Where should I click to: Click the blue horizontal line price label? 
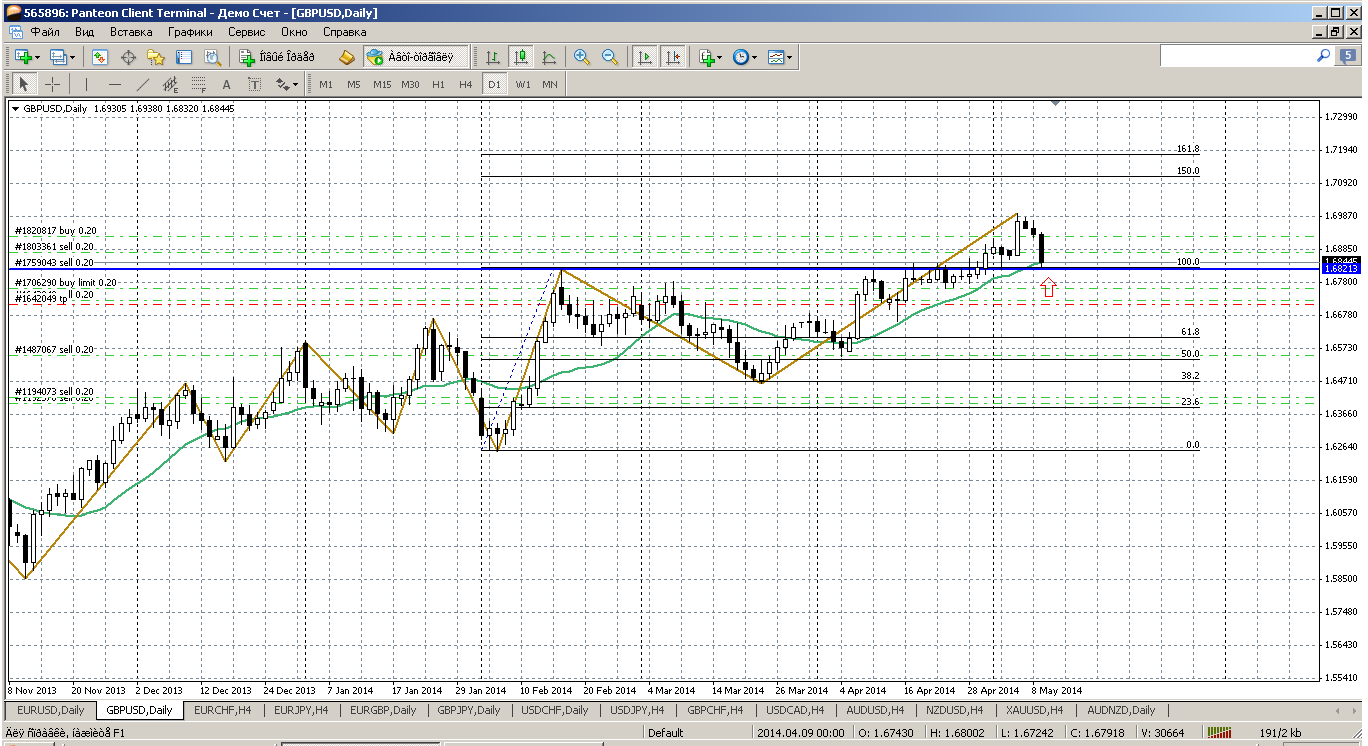click(x=1339, y=269)
